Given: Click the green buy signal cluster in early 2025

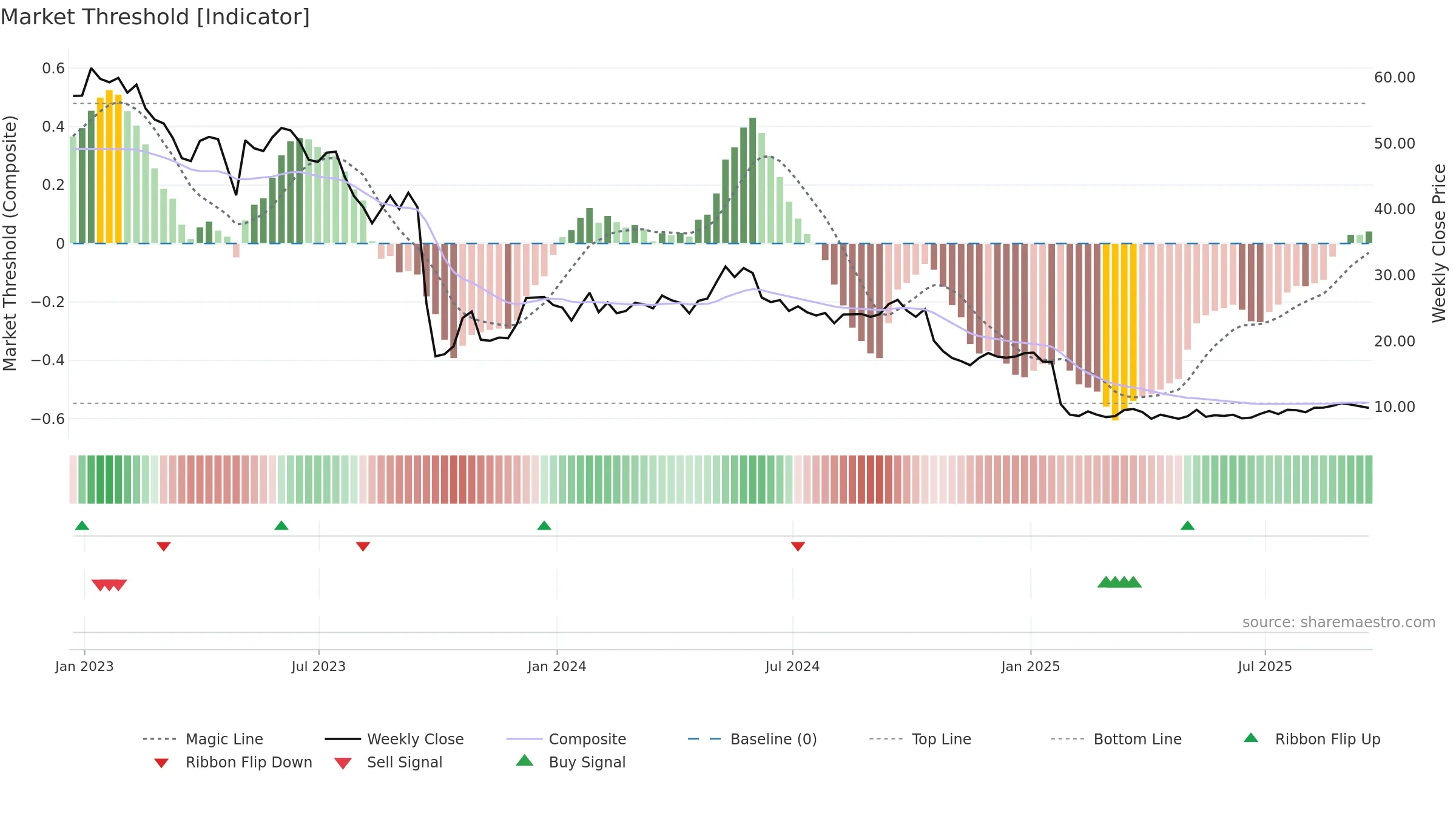Looking at the screenshot, I should [1119, 582].
